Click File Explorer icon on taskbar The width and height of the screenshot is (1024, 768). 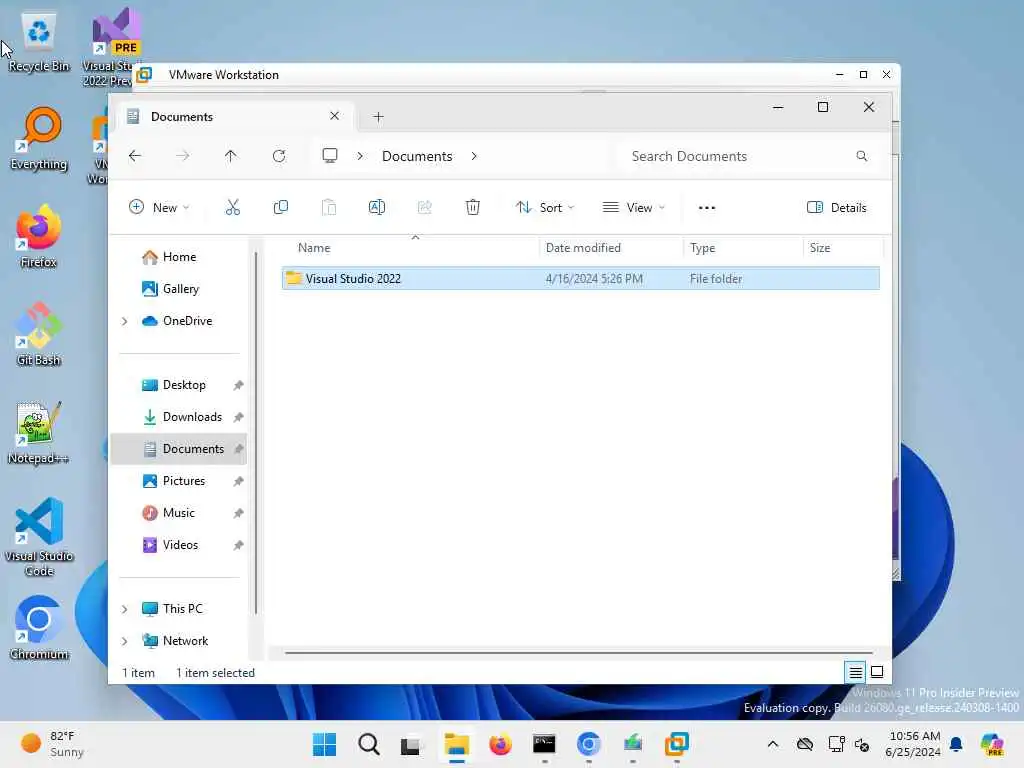point(456,744)
